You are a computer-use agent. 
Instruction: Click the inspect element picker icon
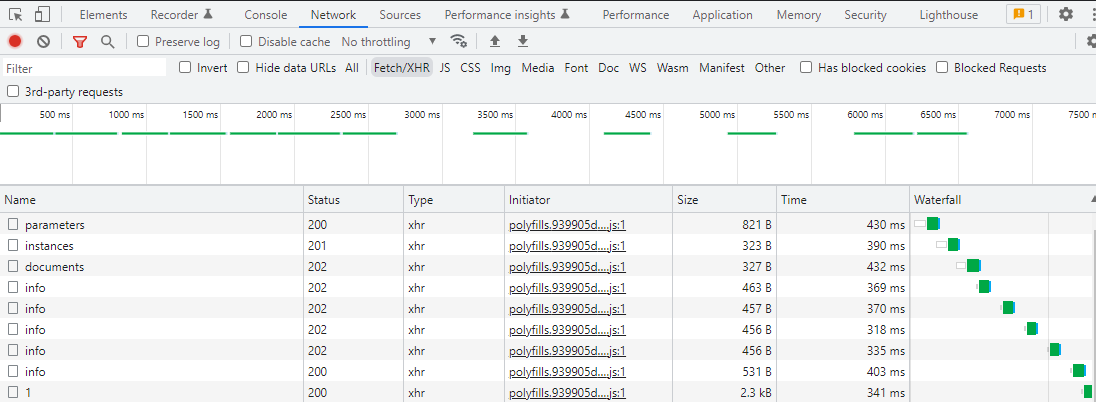(x=15, y=14)
